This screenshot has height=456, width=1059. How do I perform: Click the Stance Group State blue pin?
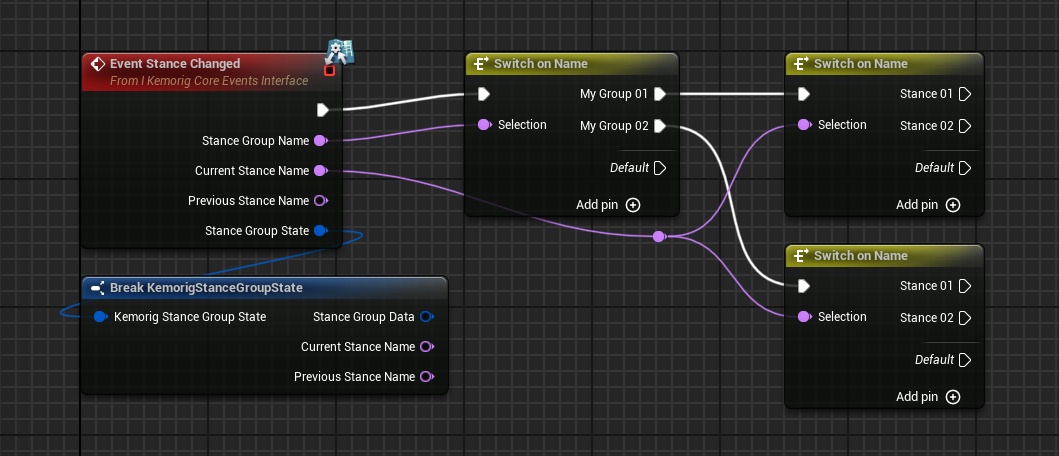tap(320, 231)
